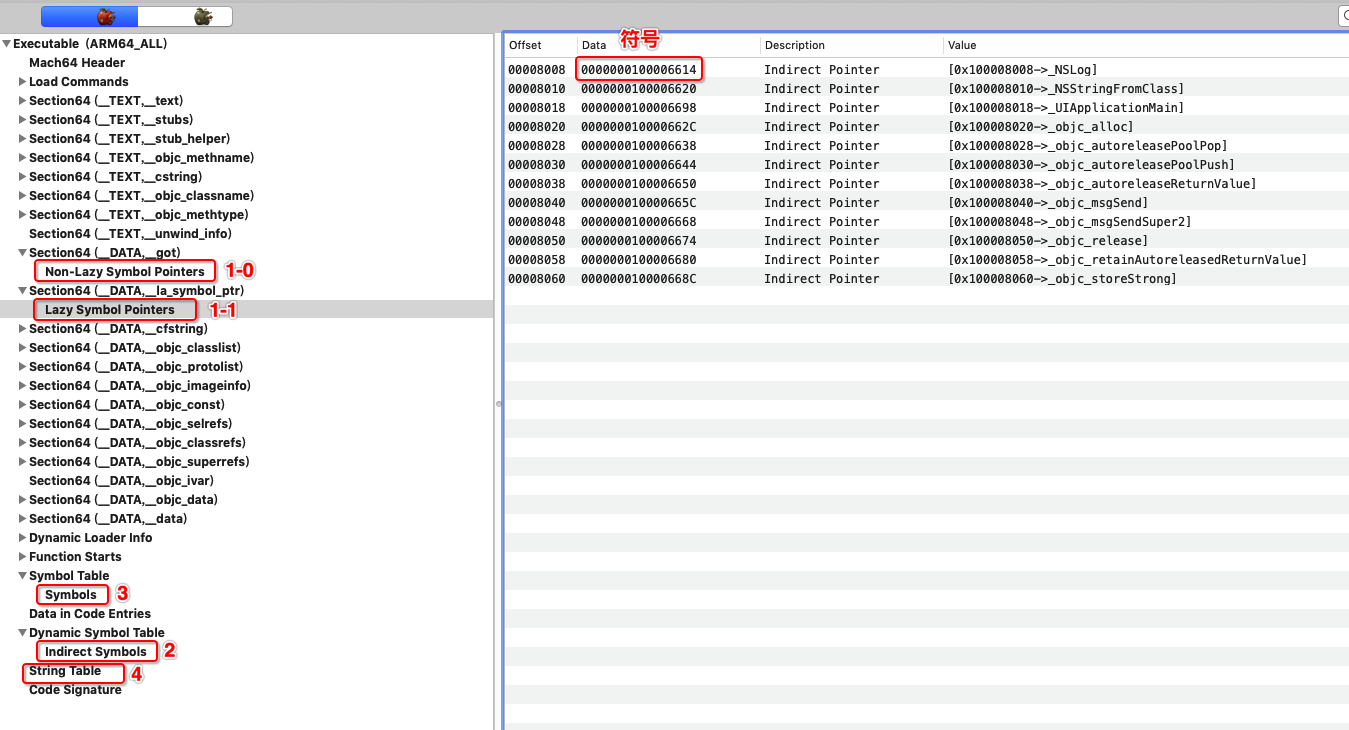Screen dimensions: 1349x730
Task: Expand the Dynamic Loader Info node
Action: pyautogui.click(x=22, y=538)
